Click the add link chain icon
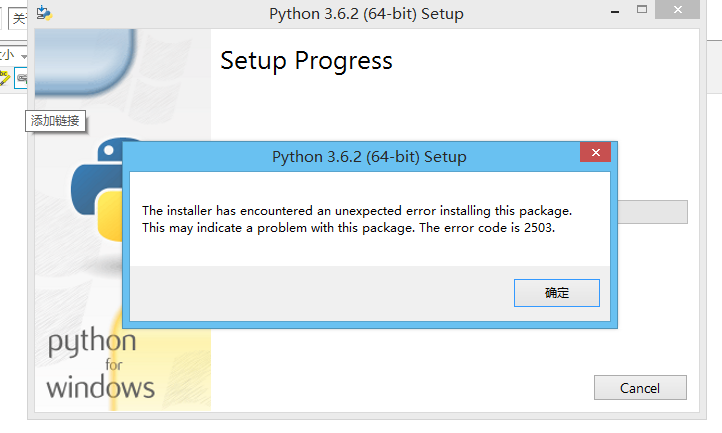This screenshot has height=433, width=722. point(22,78)
